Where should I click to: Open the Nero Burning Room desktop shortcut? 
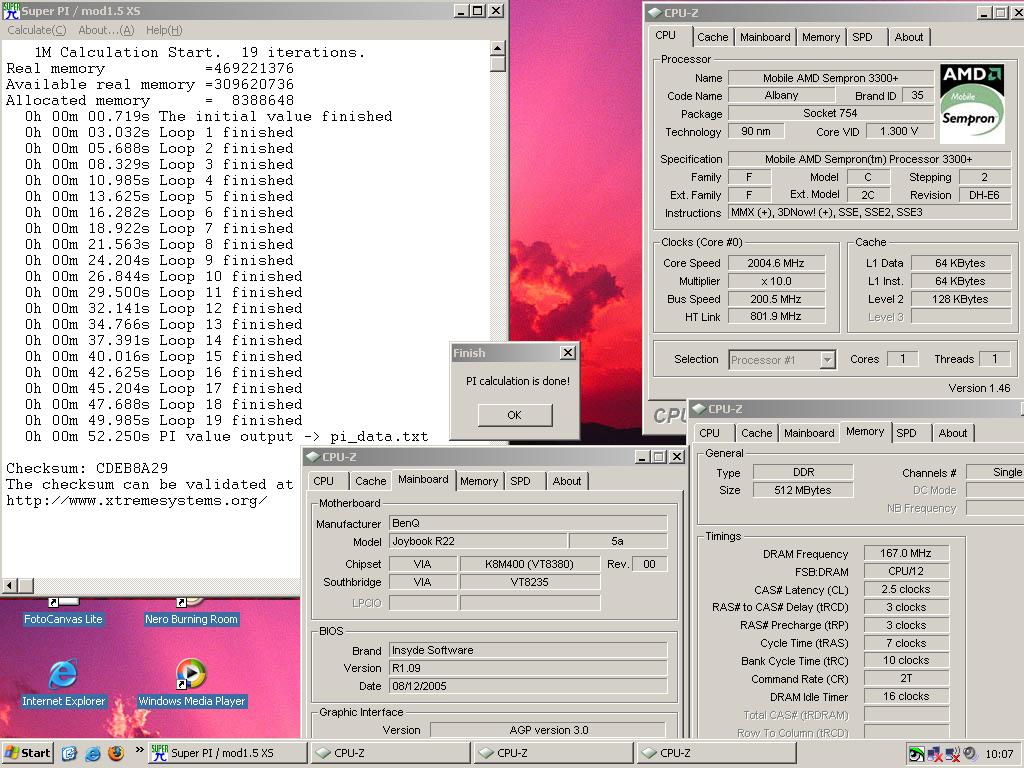pos(191,618)
